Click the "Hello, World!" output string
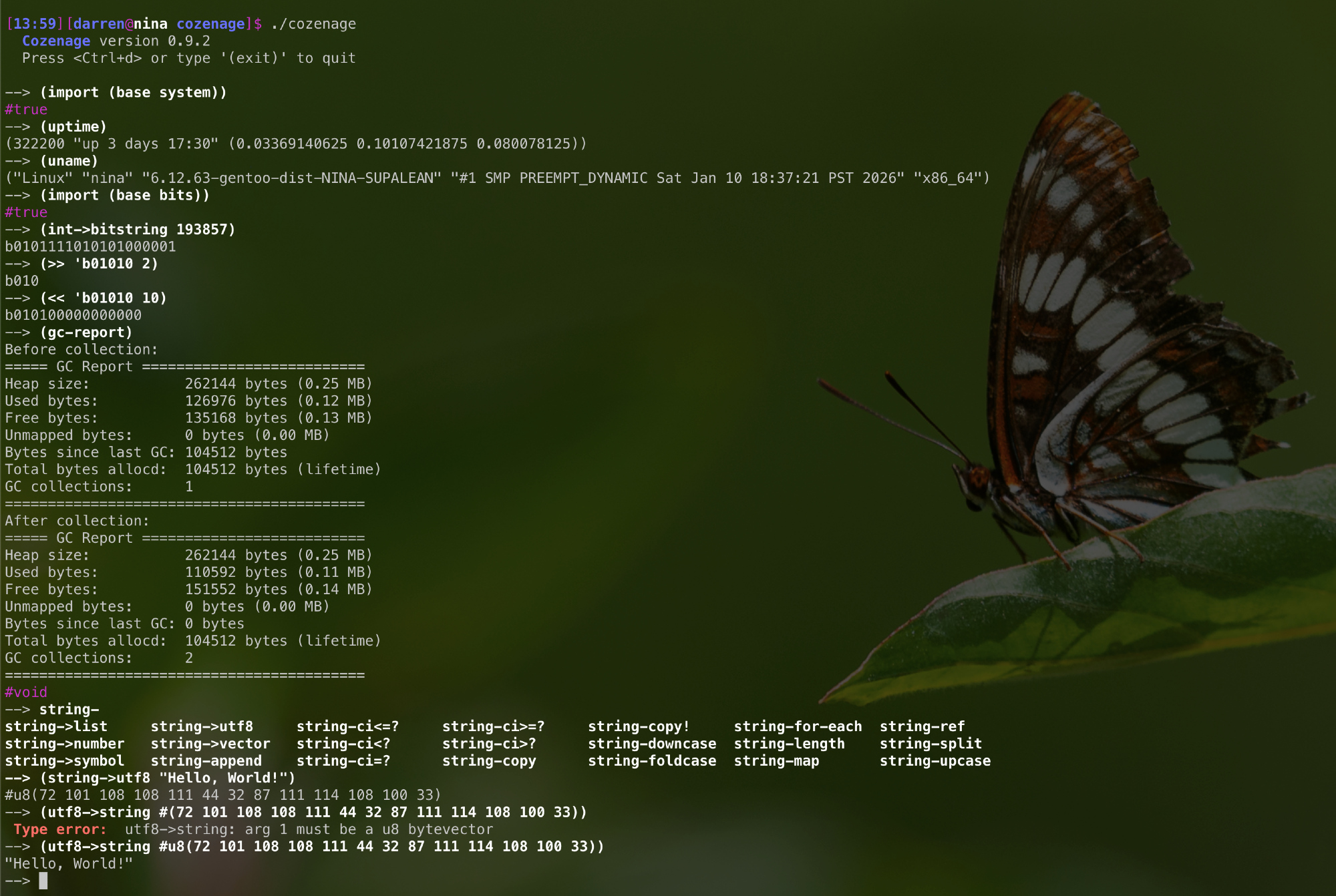This screenshot has width=1336, height=896. coord(69,863)
